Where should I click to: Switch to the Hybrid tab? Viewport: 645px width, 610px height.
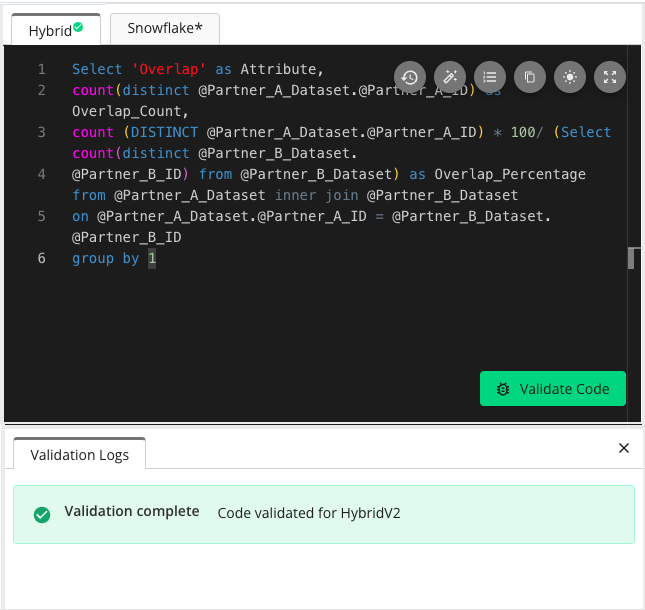[50, 30]
